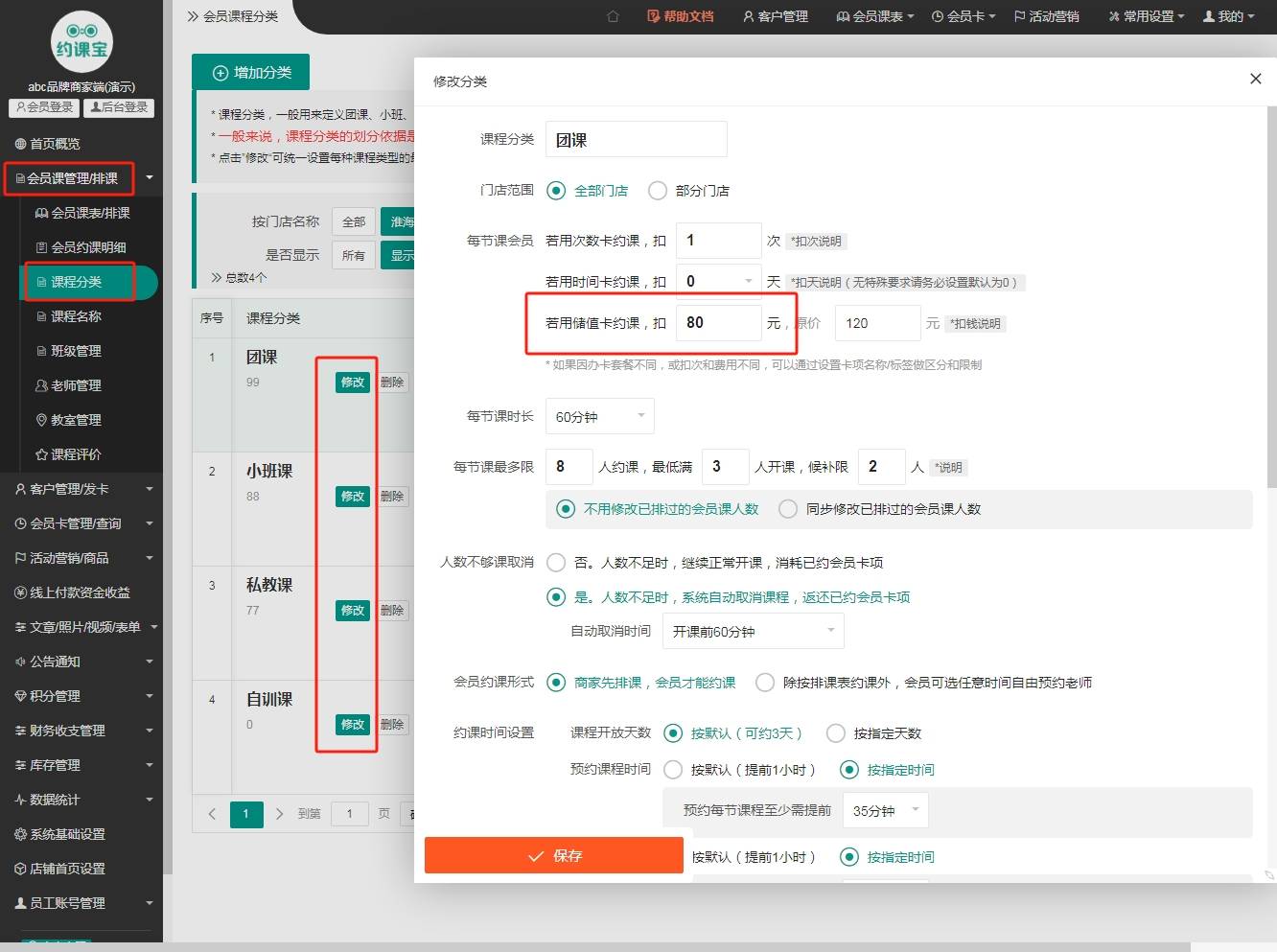Click 增加分类 button
Screen dimensions: 1277x952
coord(251,72)
